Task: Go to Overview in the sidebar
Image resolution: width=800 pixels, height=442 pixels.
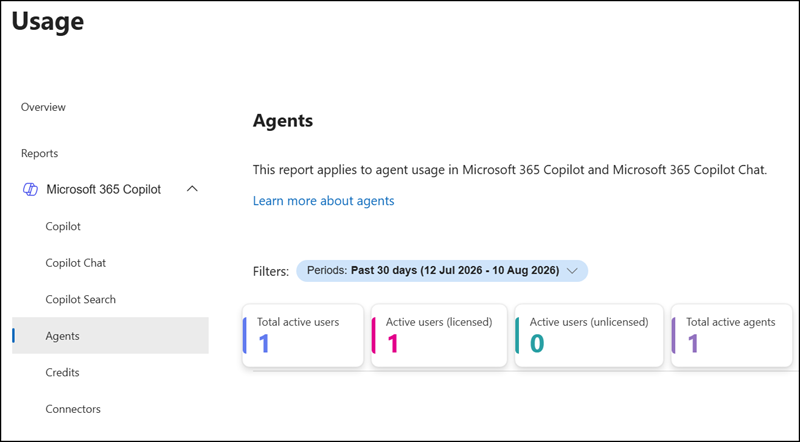Action: (43, 107)
